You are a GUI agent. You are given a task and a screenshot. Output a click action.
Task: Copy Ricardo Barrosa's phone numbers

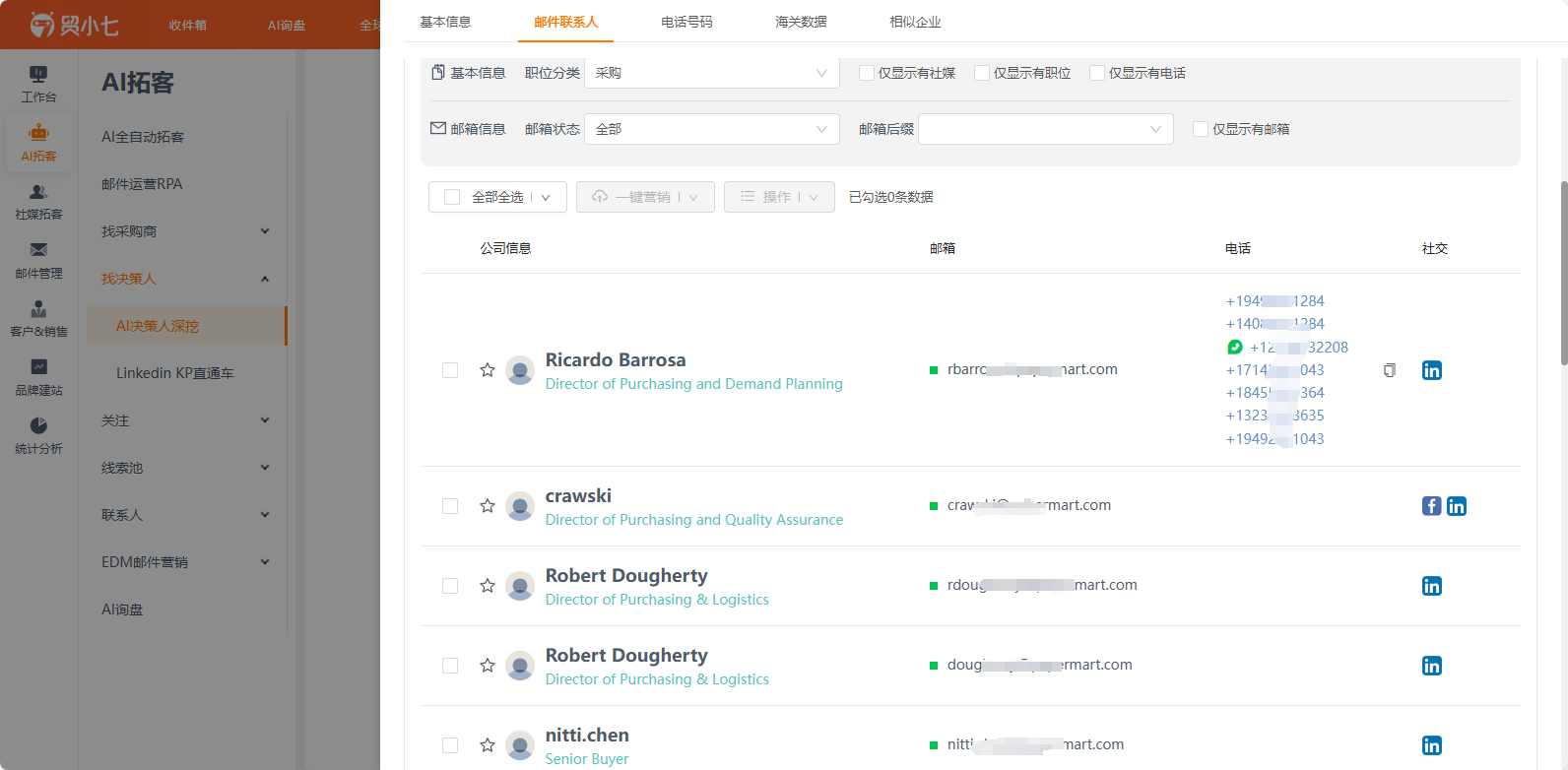(1390, 370)
